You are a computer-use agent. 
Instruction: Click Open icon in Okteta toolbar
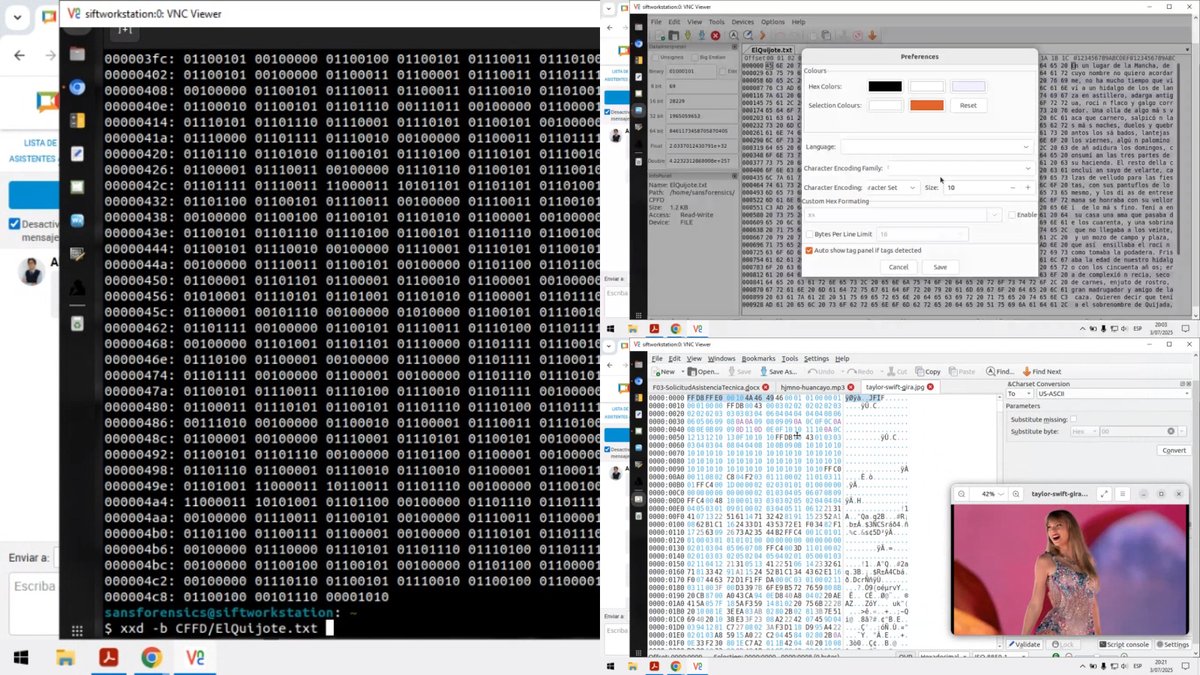point(692,371)
